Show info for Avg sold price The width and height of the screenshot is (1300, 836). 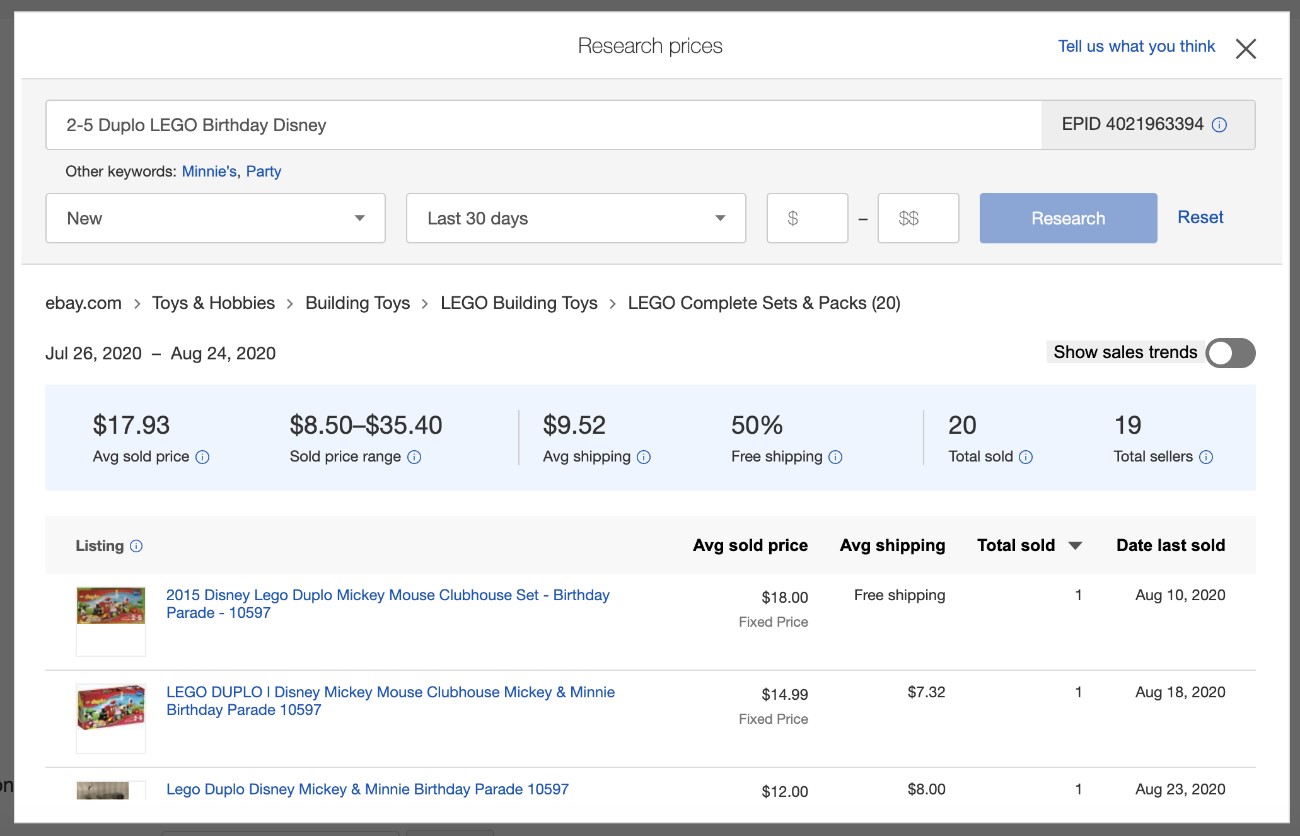[202, 457]
